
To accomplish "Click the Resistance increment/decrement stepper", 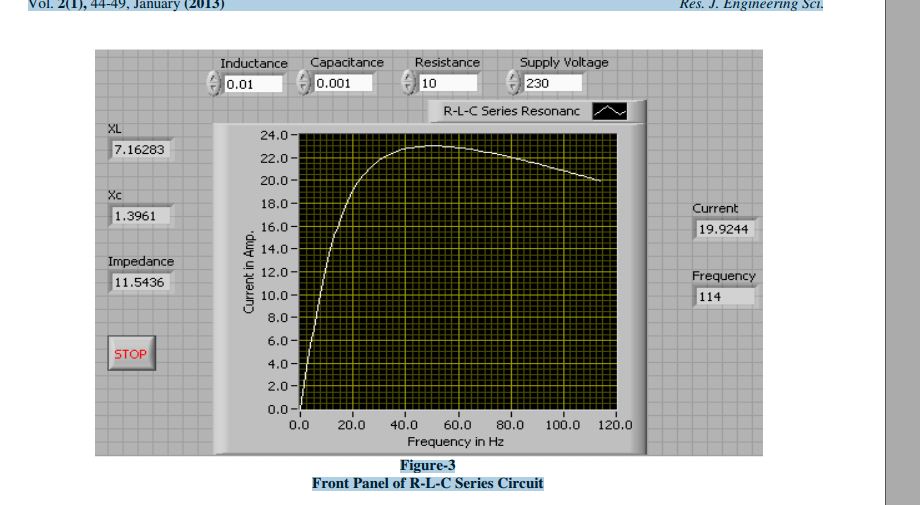I will (408, 82).
